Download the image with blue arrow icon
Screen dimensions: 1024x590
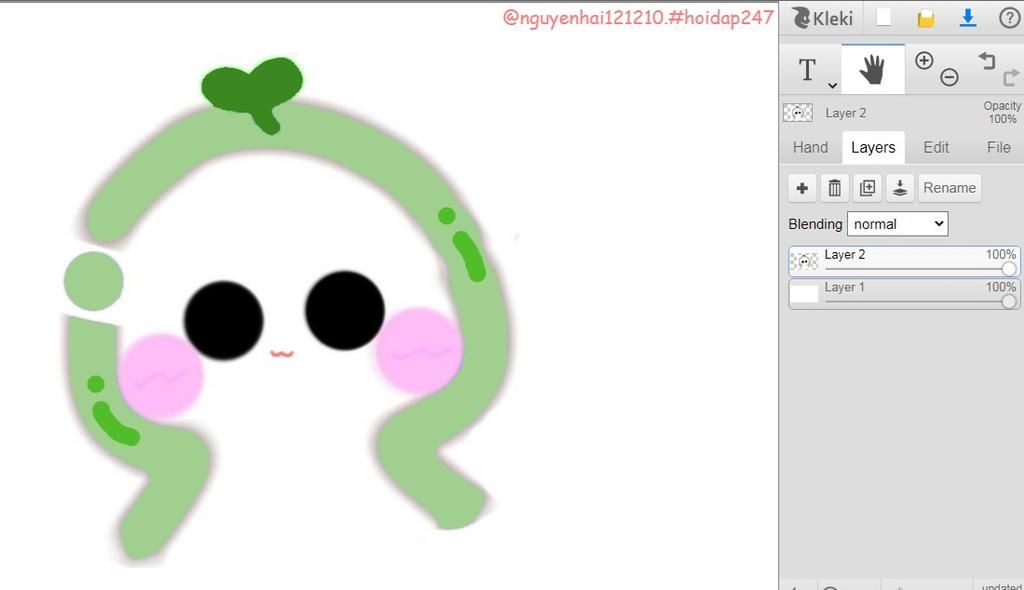tap(968, 18)
